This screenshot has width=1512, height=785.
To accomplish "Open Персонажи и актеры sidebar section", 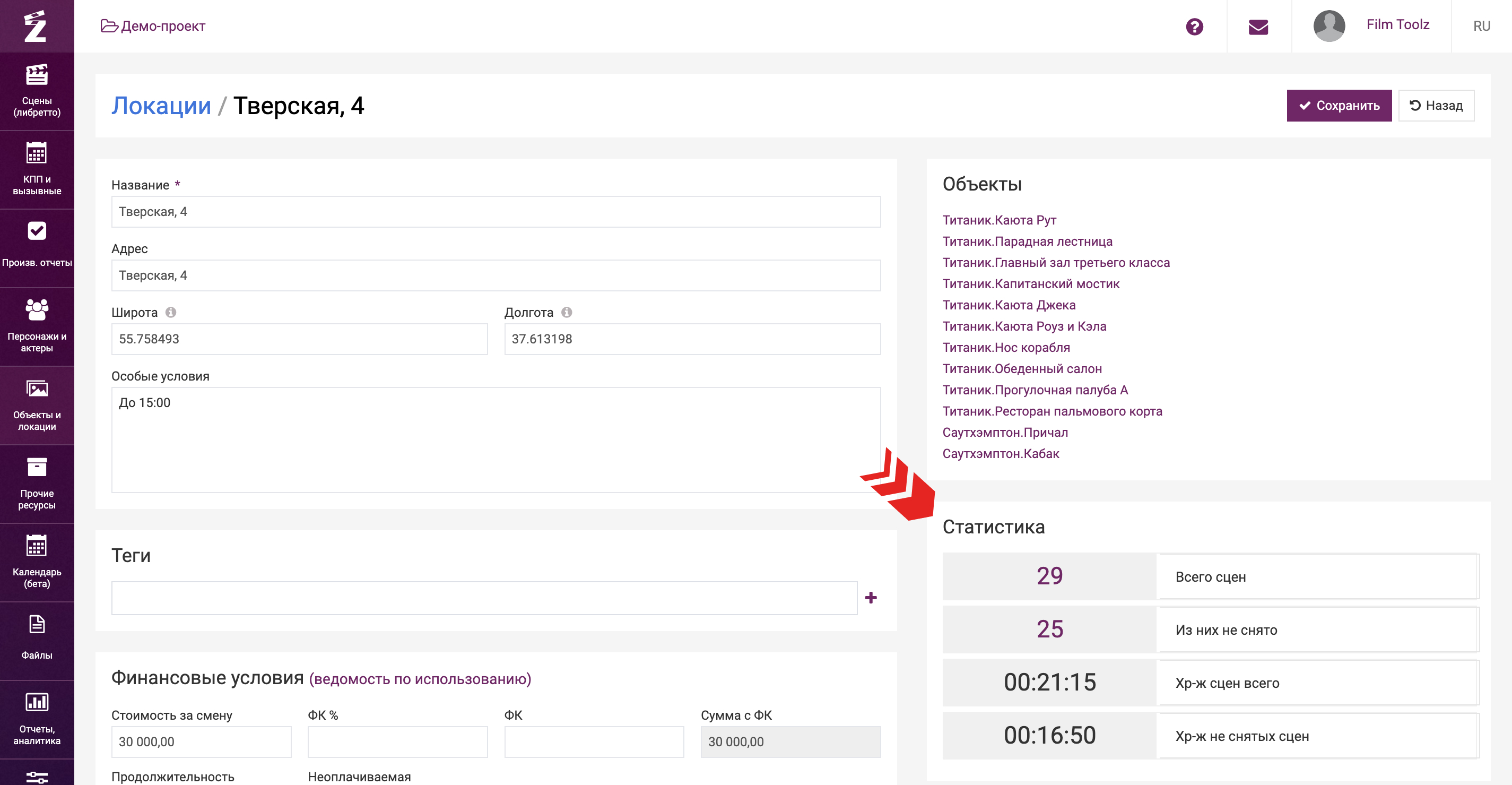I will point(37,327).
